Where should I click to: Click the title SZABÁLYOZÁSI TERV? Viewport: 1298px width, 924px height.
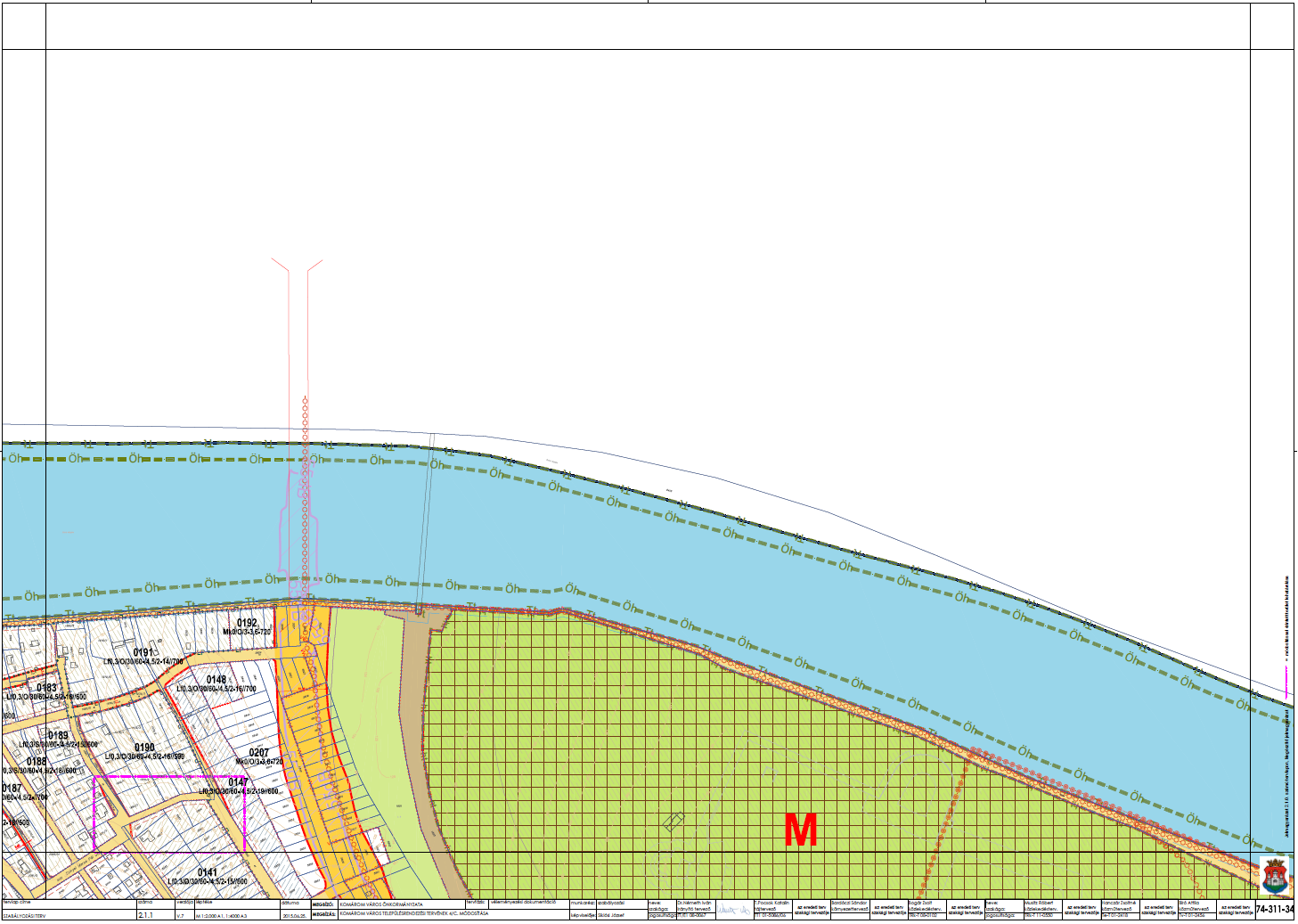[23, 915]
